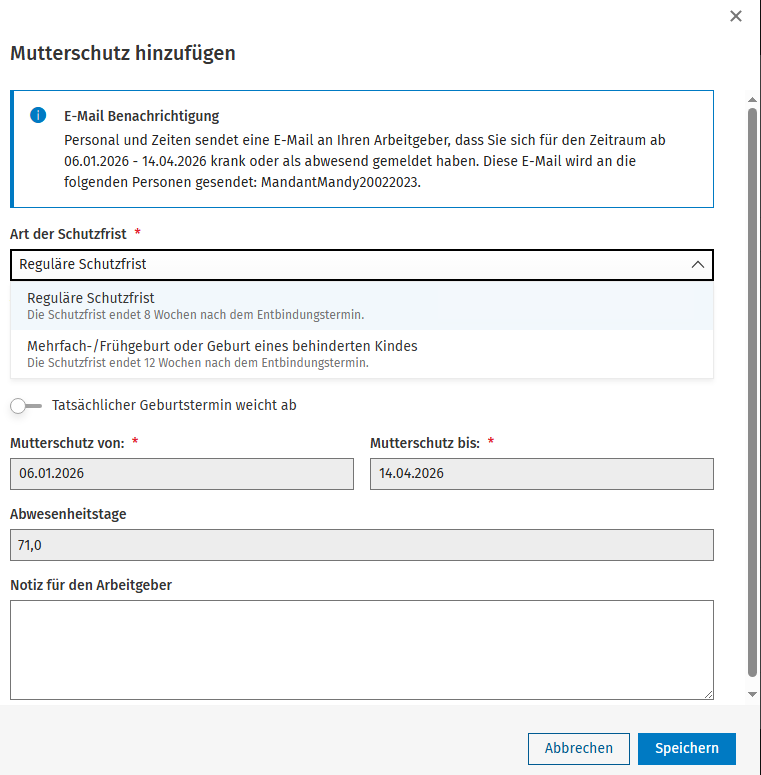Click recipient MandantMandy20022023 in notification text

tap(339, 182)
